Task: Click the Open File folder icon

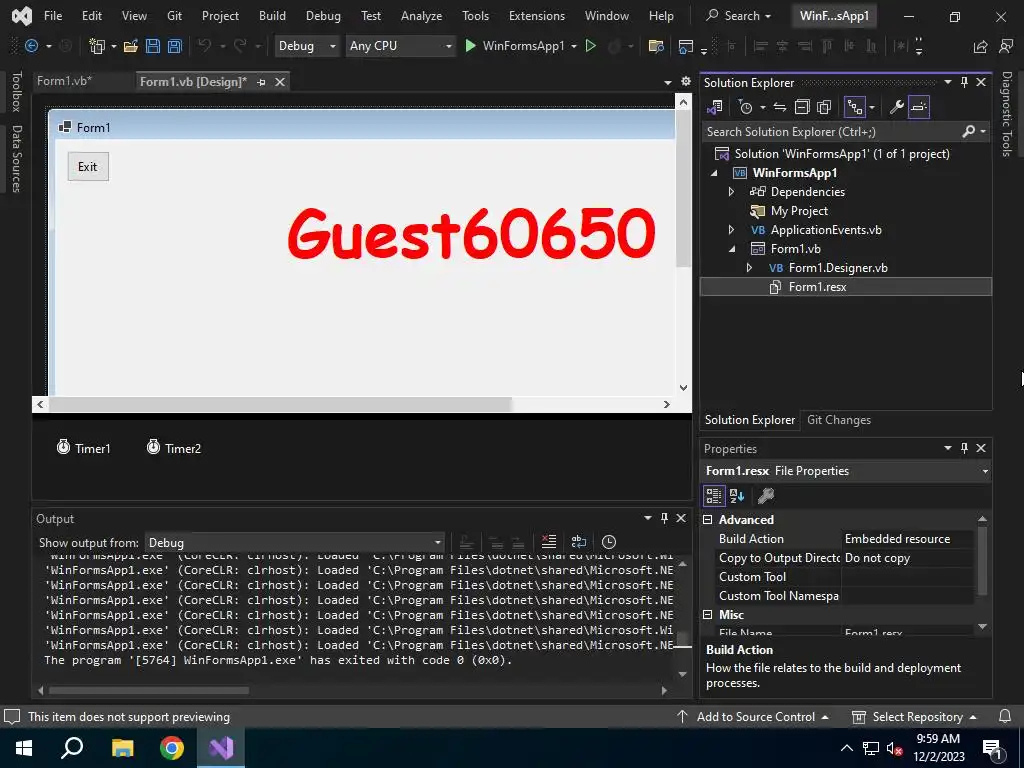Action: click(x=131, y=46)
